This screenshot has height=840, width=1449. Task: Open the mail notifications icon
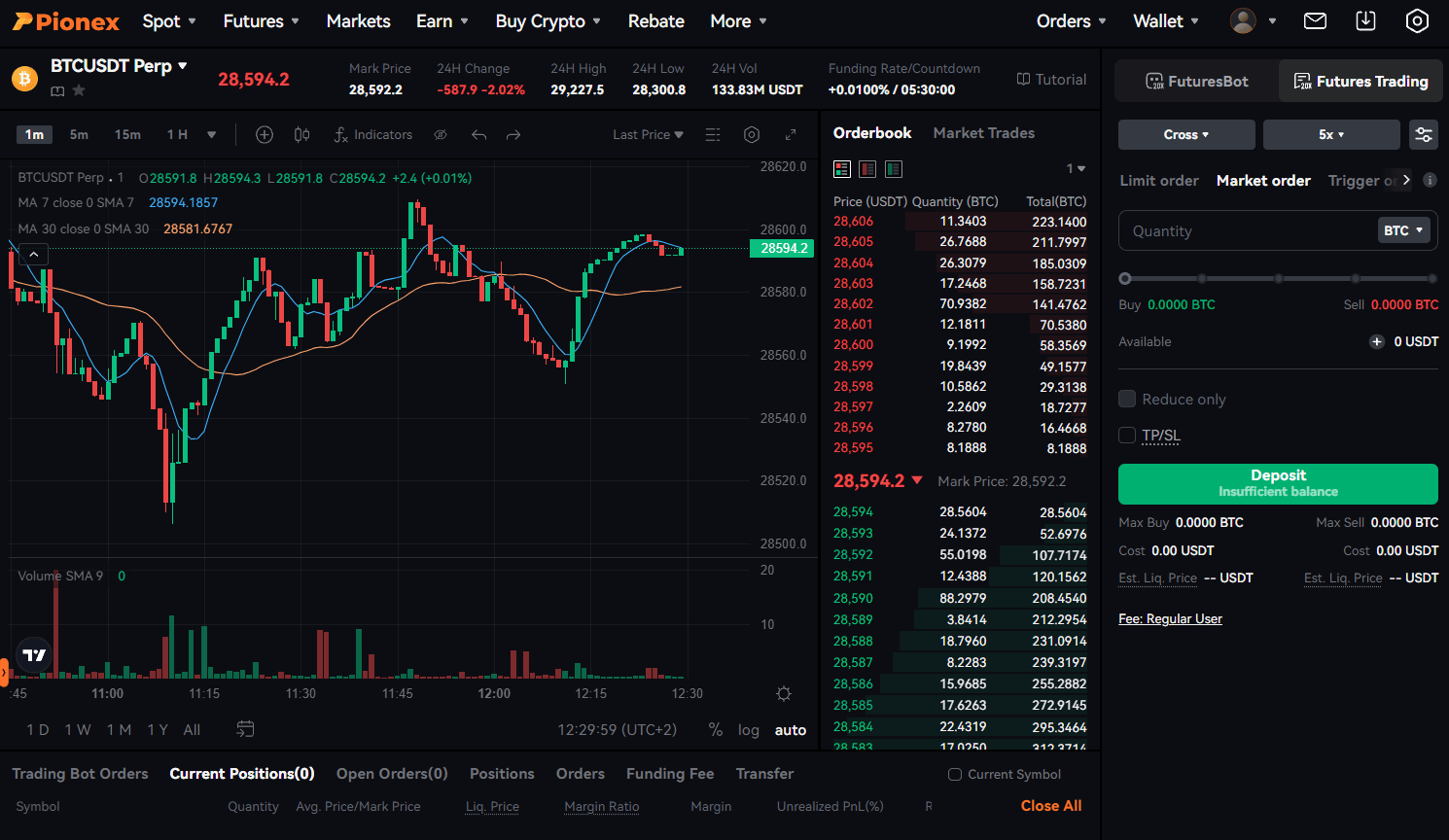(x=1315, y=21)
